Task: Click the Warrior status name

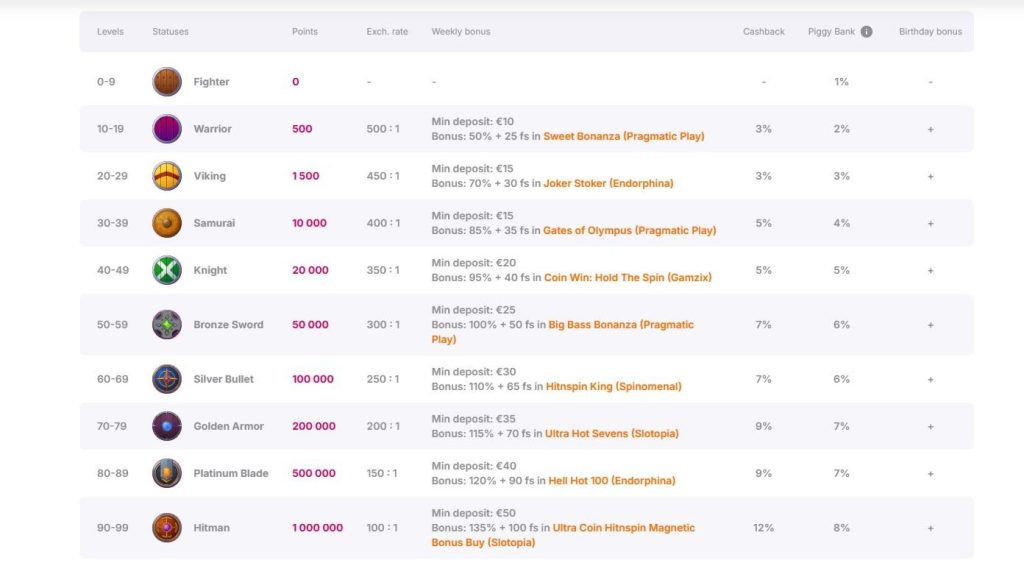Action: click(x=212, y=129)
